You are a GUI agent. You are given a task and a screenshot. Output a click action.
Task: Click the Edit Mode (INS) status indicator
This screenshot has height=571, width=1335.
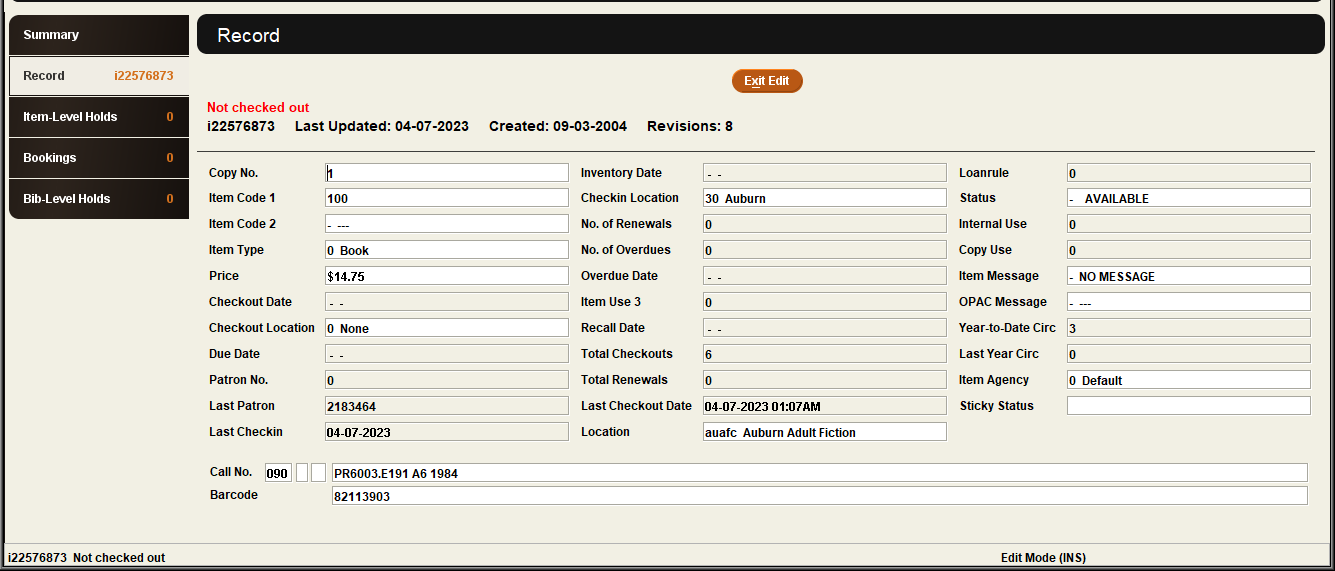(x=1043, y=558)
